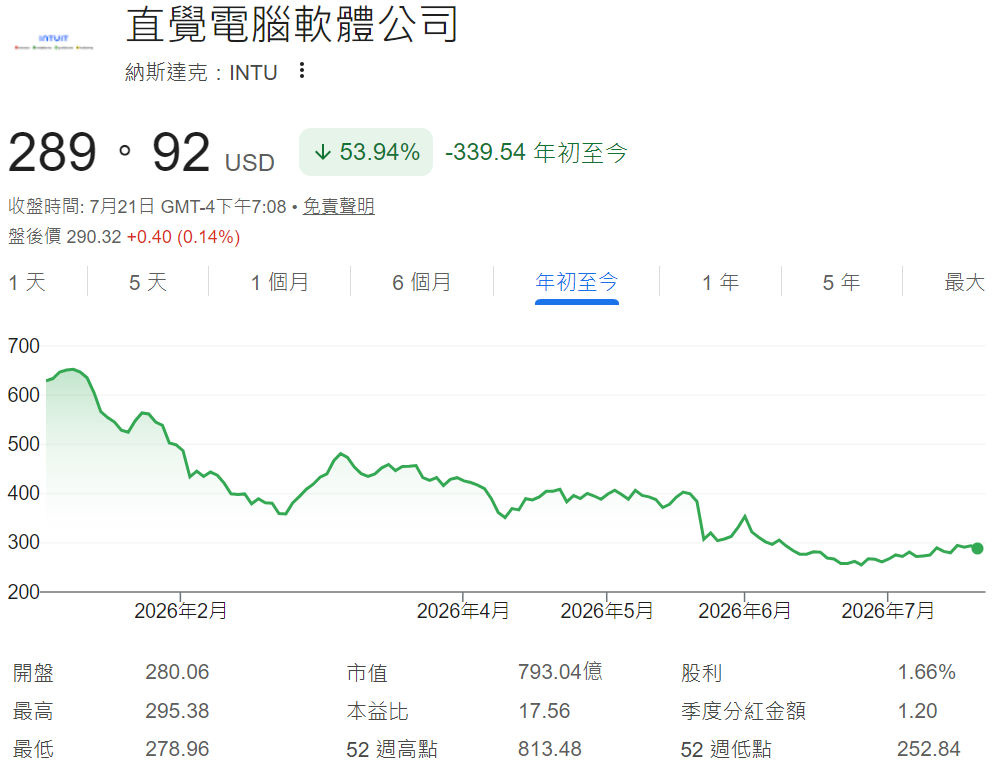Click the ticker text 納斯達克：INTU
Viewport: 998px width, 769px height.
click(x=201, y=73)
